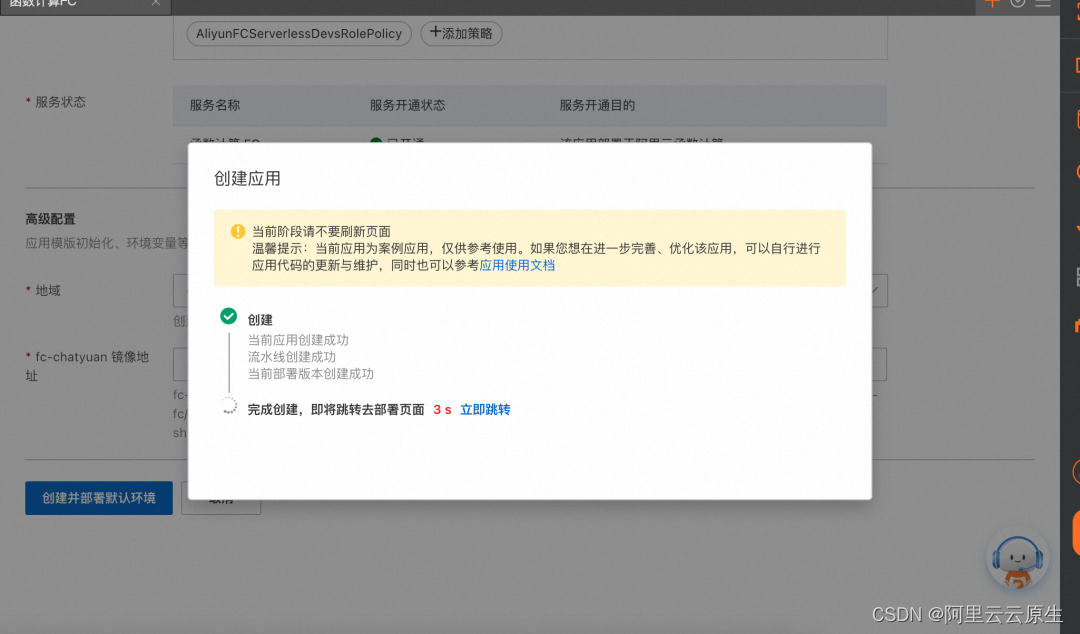Select the 函数计算FC tab

tap(60, 4)
